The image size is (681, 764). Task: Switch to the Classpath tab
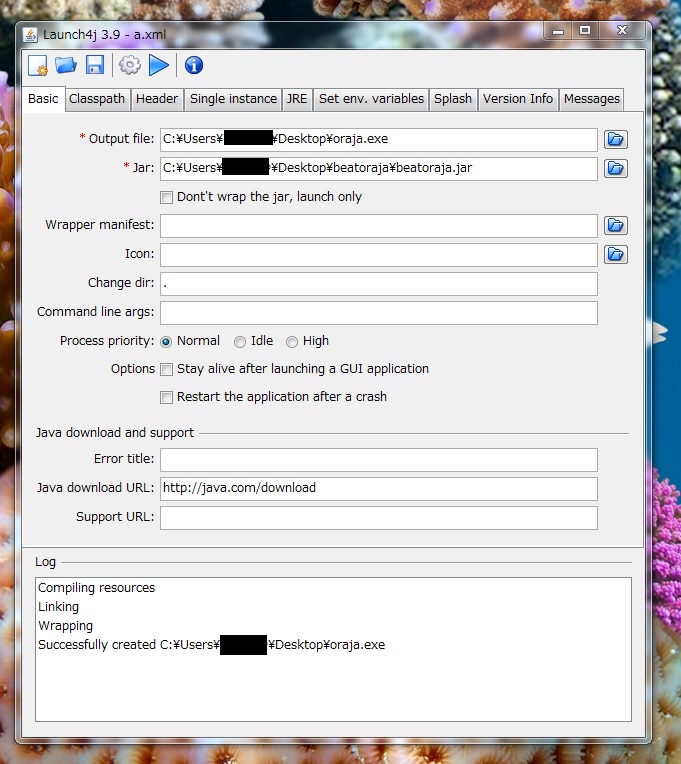click(x=97, y=99)
